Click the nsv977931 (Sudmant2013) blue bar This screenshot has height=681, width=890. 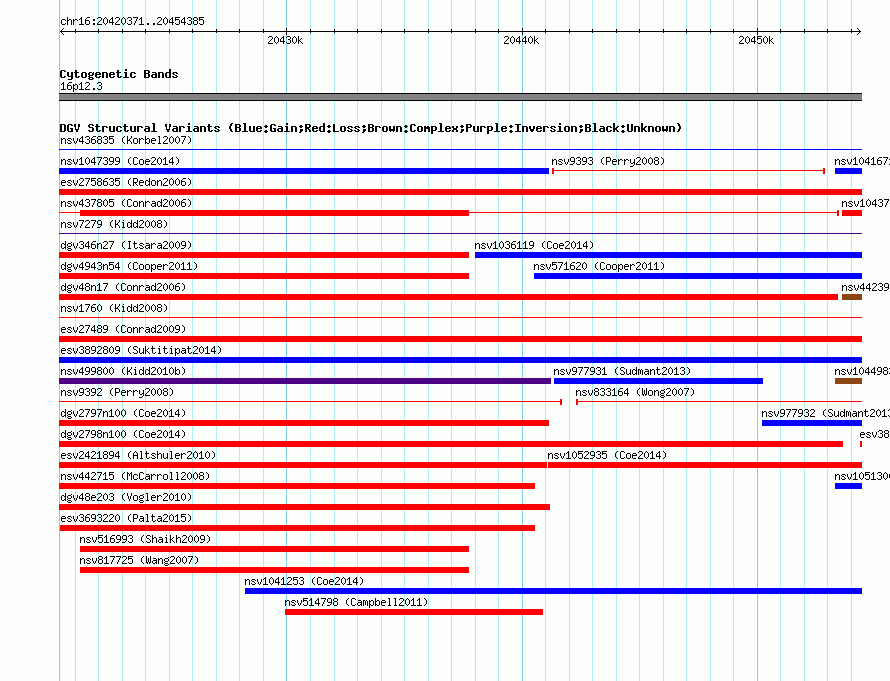[x=658, y=381]
